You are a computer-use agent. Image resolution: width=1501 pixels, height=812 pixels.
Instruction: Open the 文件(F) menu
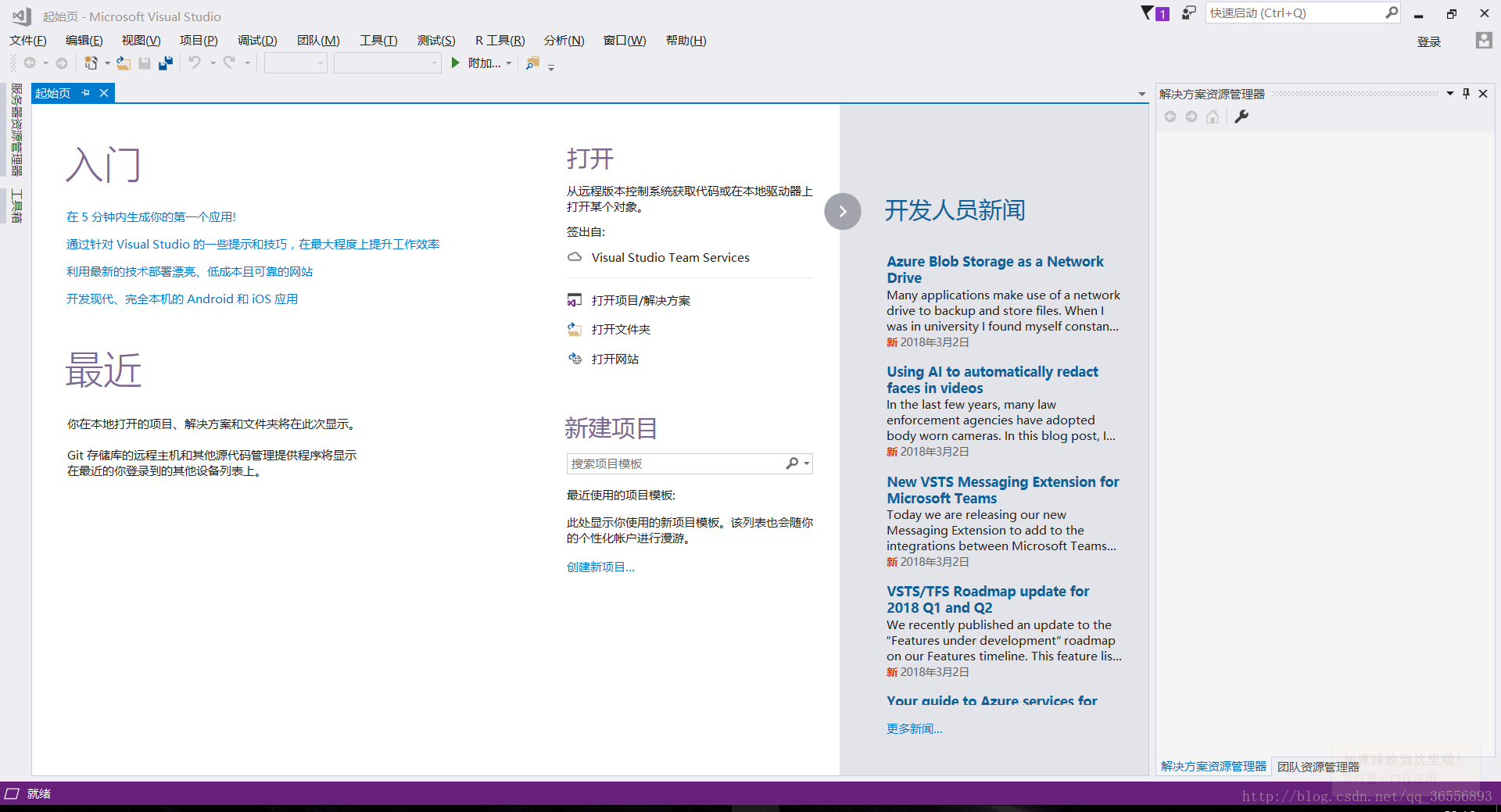pos(27,41)
